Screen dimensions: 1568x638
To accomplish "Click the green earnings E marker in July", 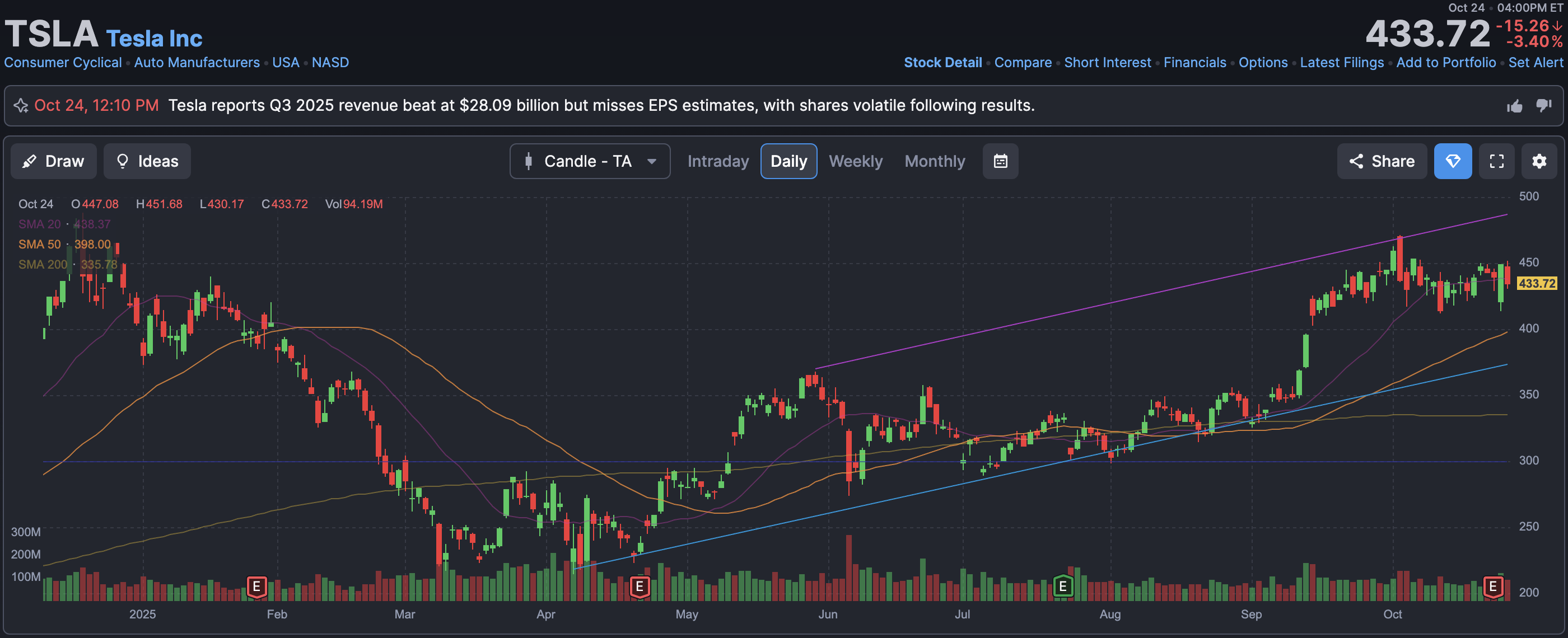I will point(1062,587).
